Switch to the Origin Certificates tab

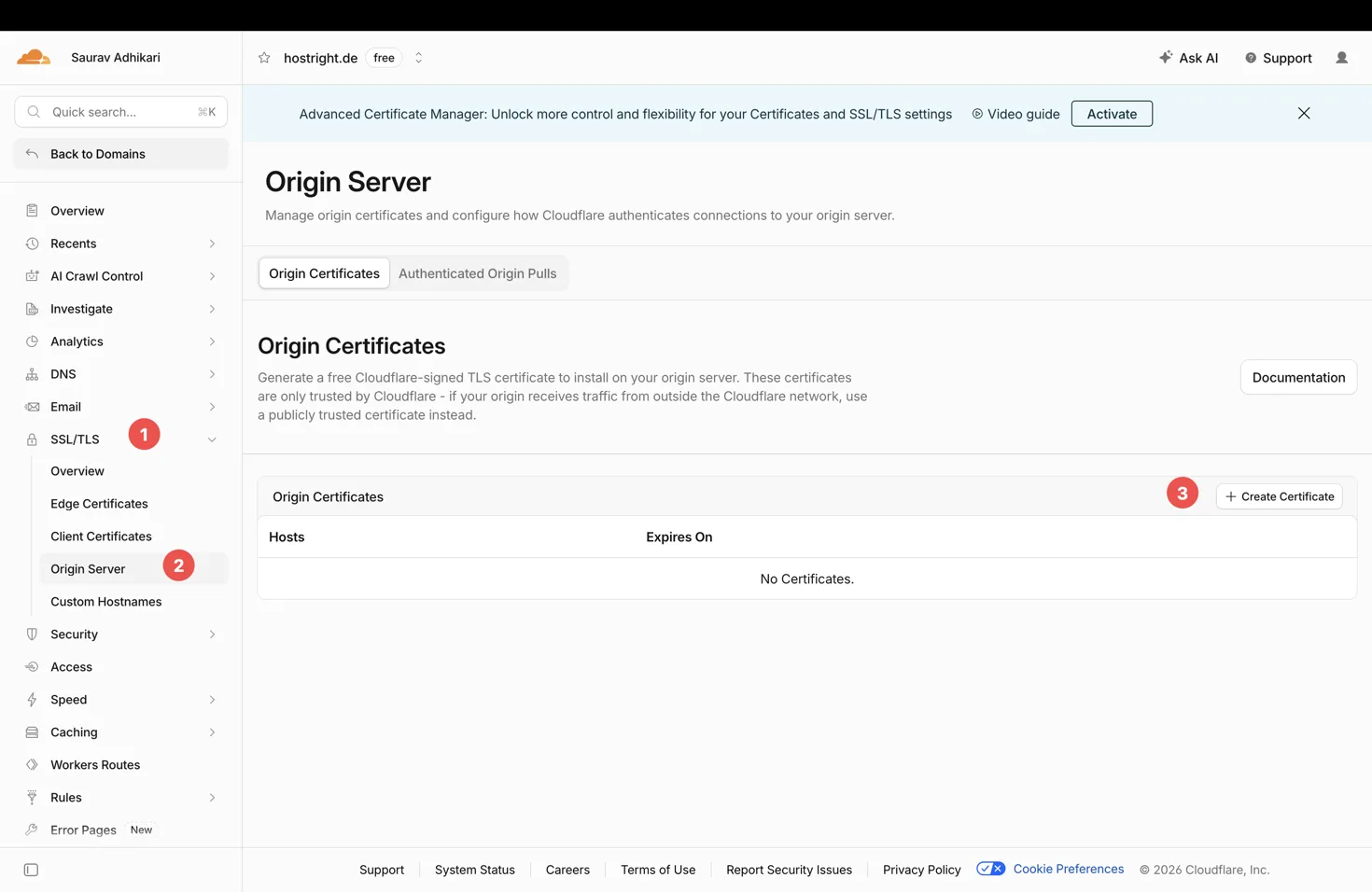click(324, 273)
